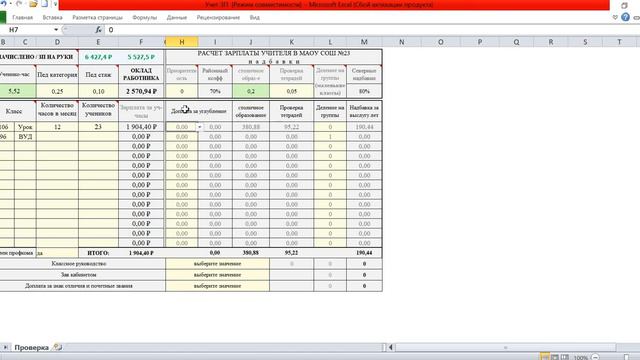
Task: Switch to Page Break Preview in status bar
Action: tap(564, 357)
